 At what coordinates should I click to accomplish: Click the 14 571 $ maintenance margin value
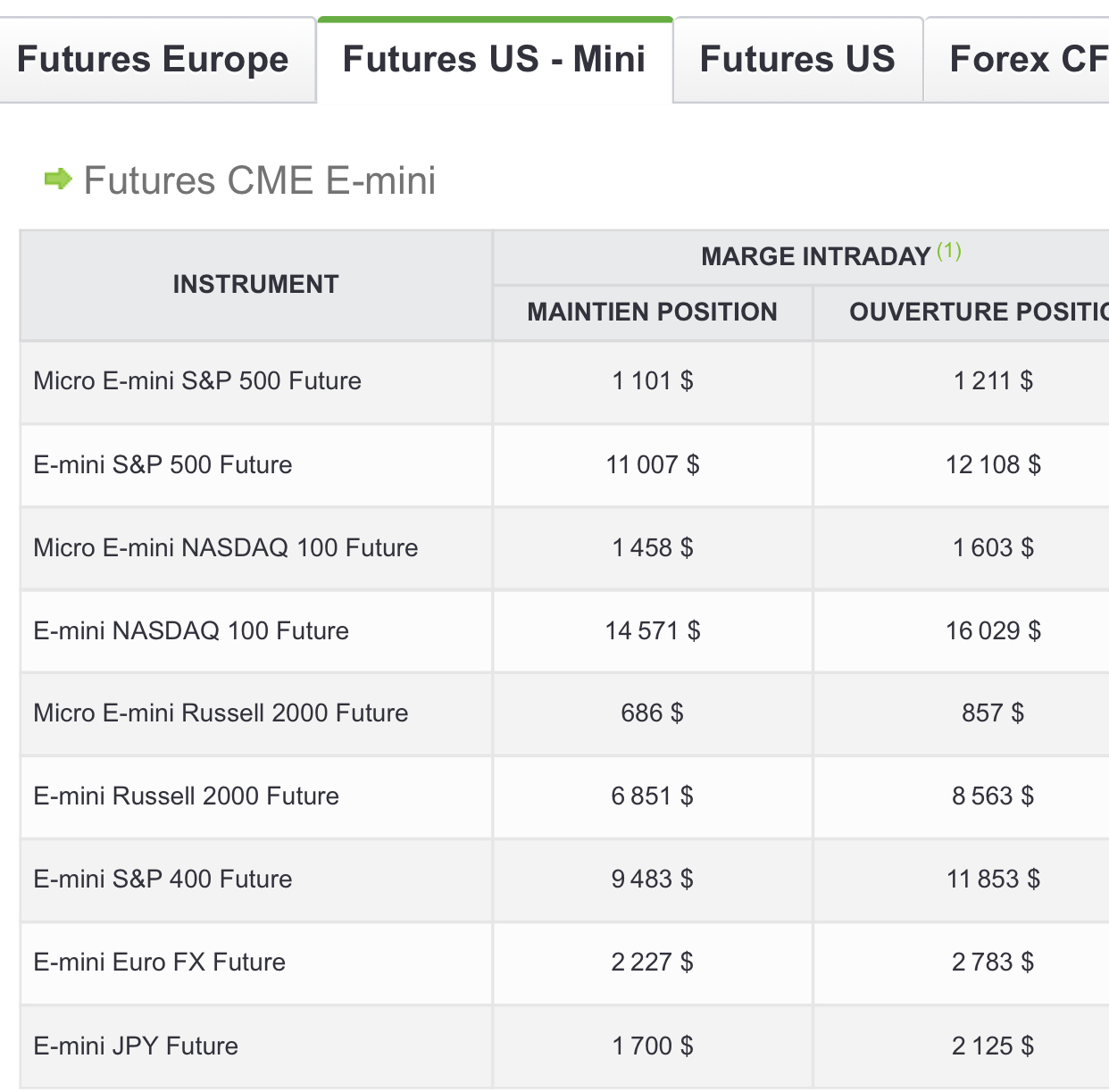coord(652,631)
